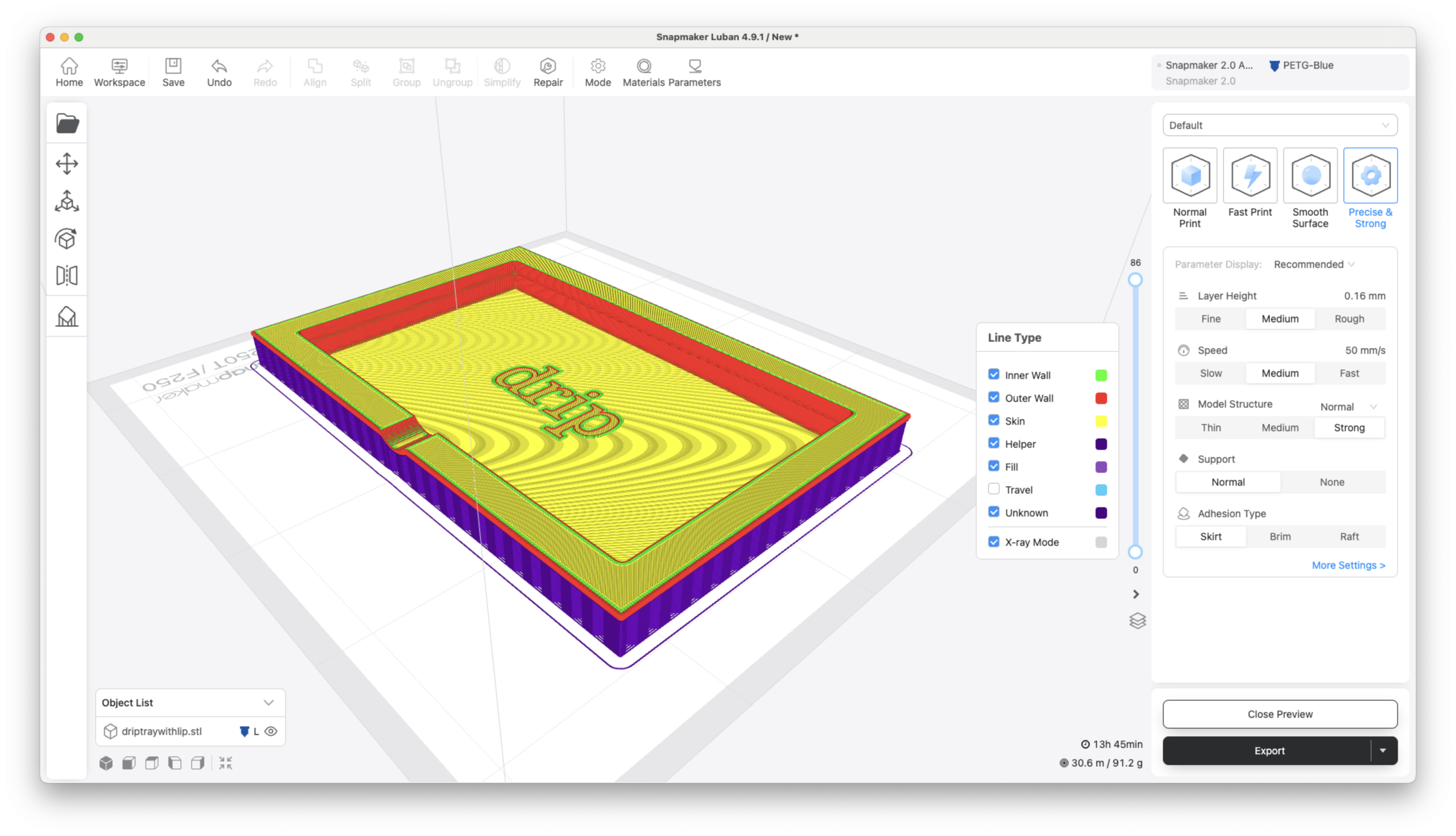This screenshot has width=1456, height=836.
Task: Set Layer Height to Rough
Action: click(1349, 319)
